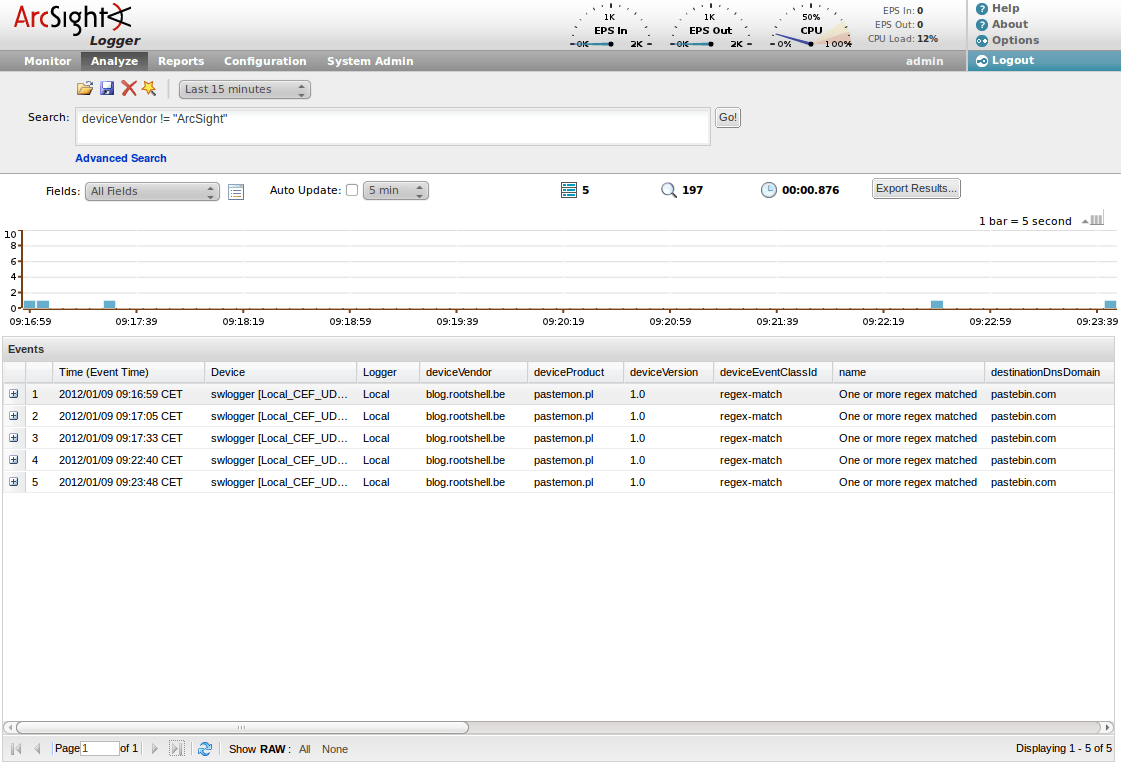Switch to the Reports tab
Image resolution: width=1121 pixels, height=768 pixels.
pos(181,61)
